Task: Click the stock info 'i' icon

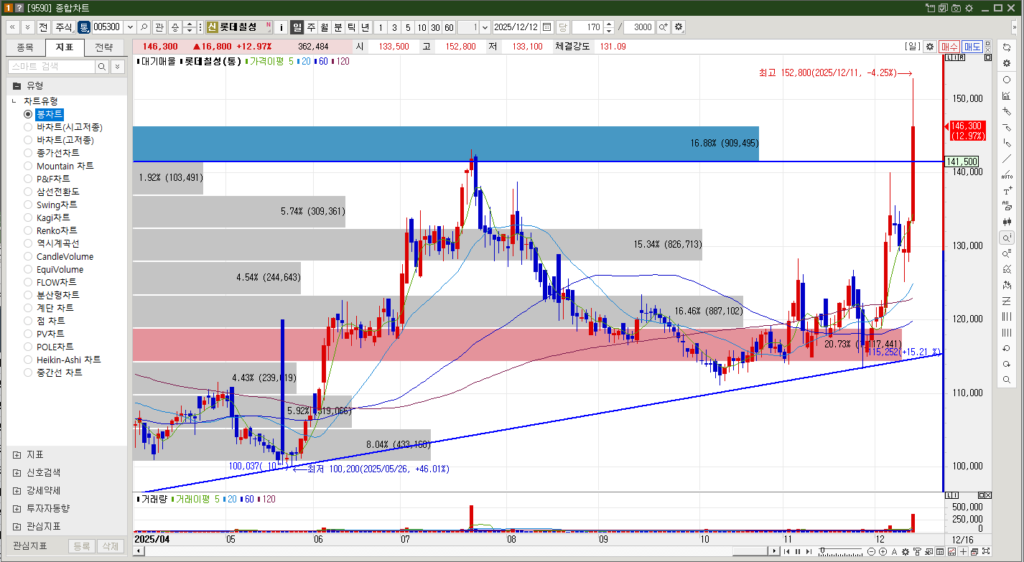Action: pos(281,26)
